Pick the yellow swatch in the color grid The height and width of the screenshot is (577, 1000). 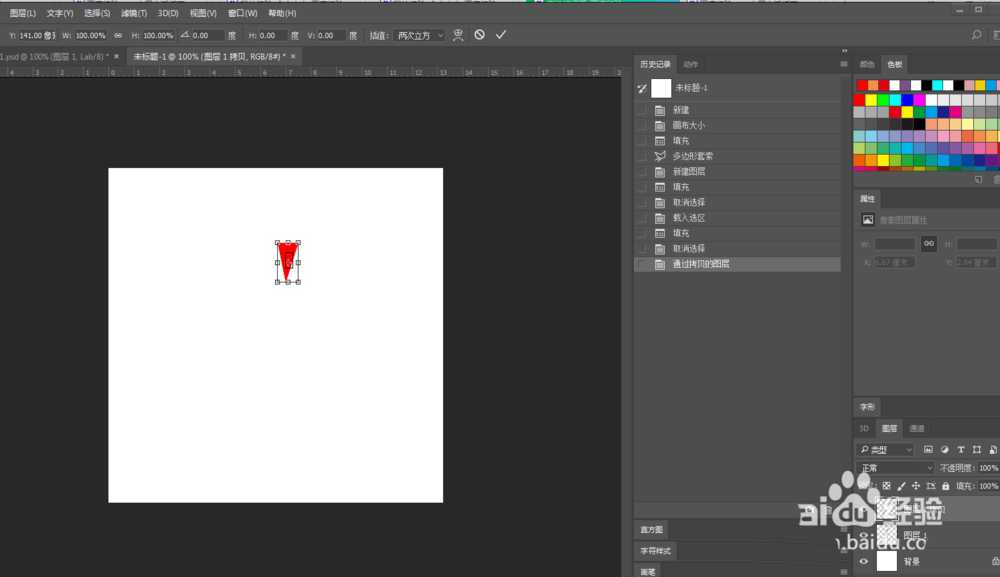871,100
